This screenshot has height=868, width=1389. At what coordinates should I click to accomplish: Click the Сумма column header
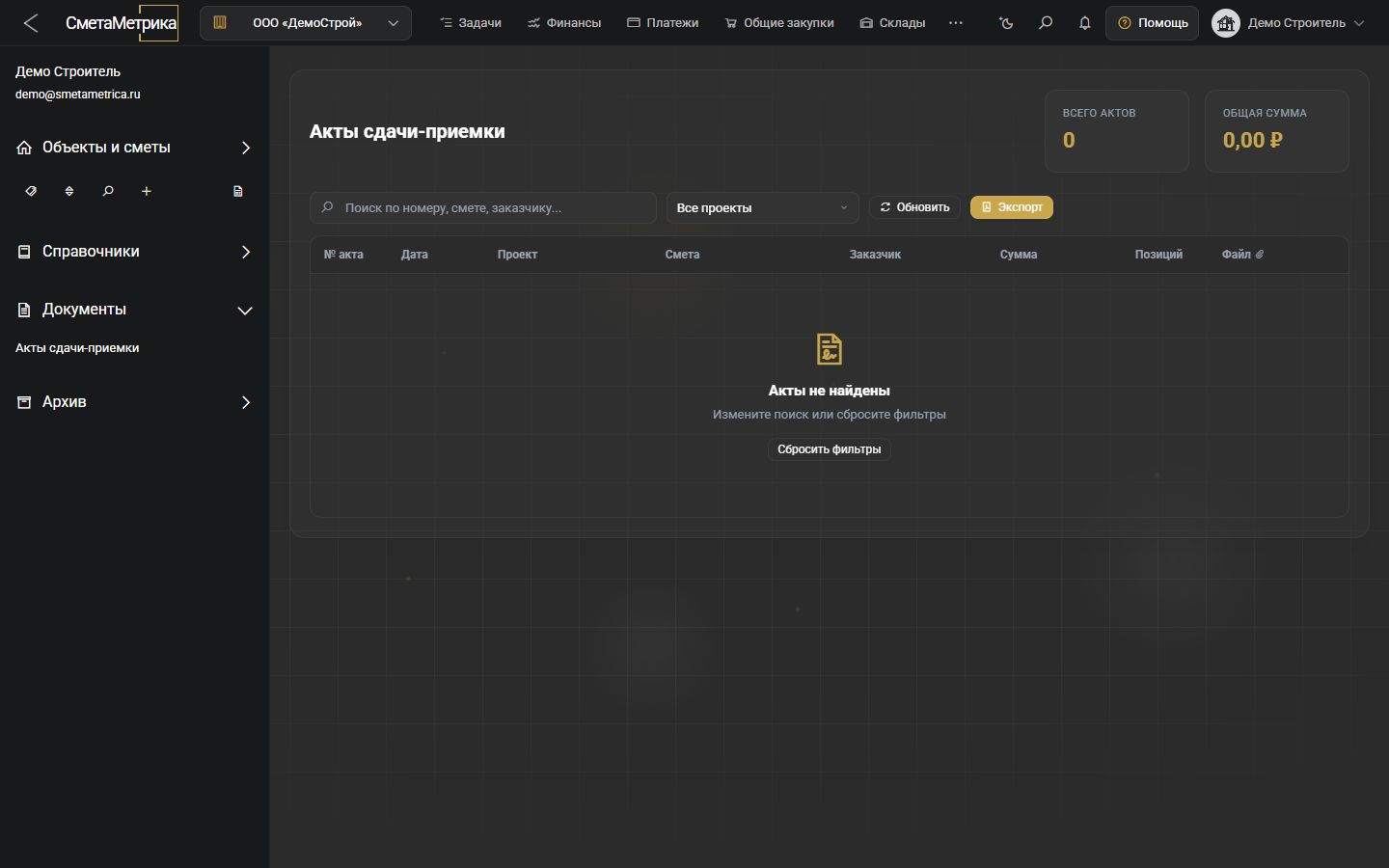(1019, 255)
